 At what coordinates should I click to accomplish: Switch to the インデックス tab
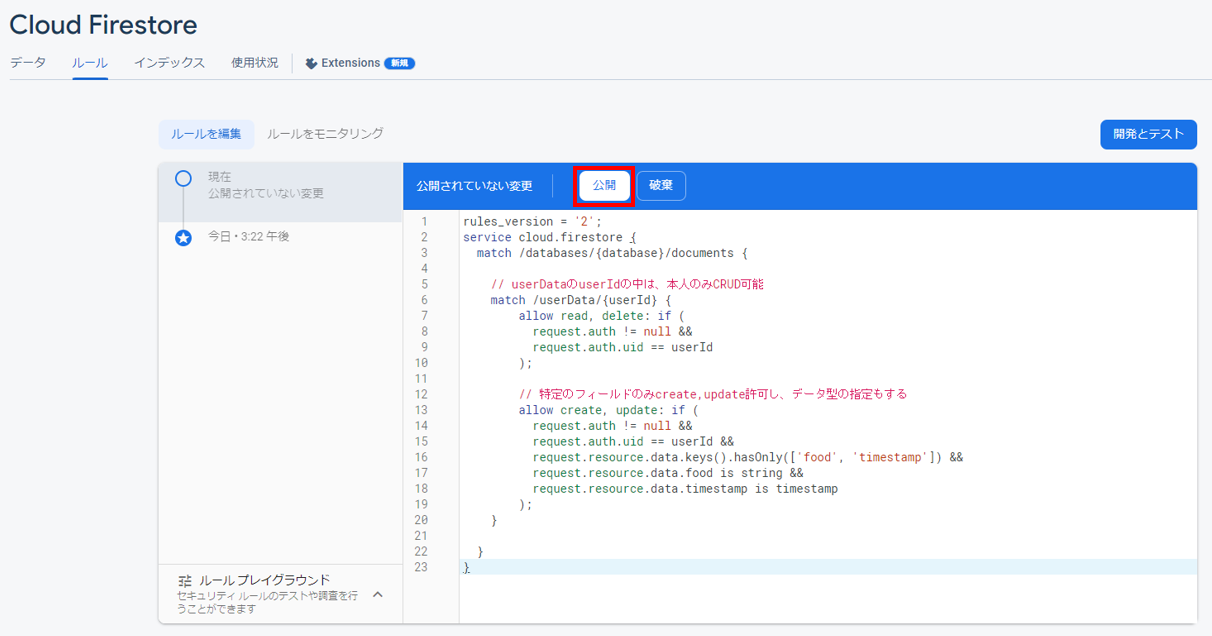[x=169, y=63]
